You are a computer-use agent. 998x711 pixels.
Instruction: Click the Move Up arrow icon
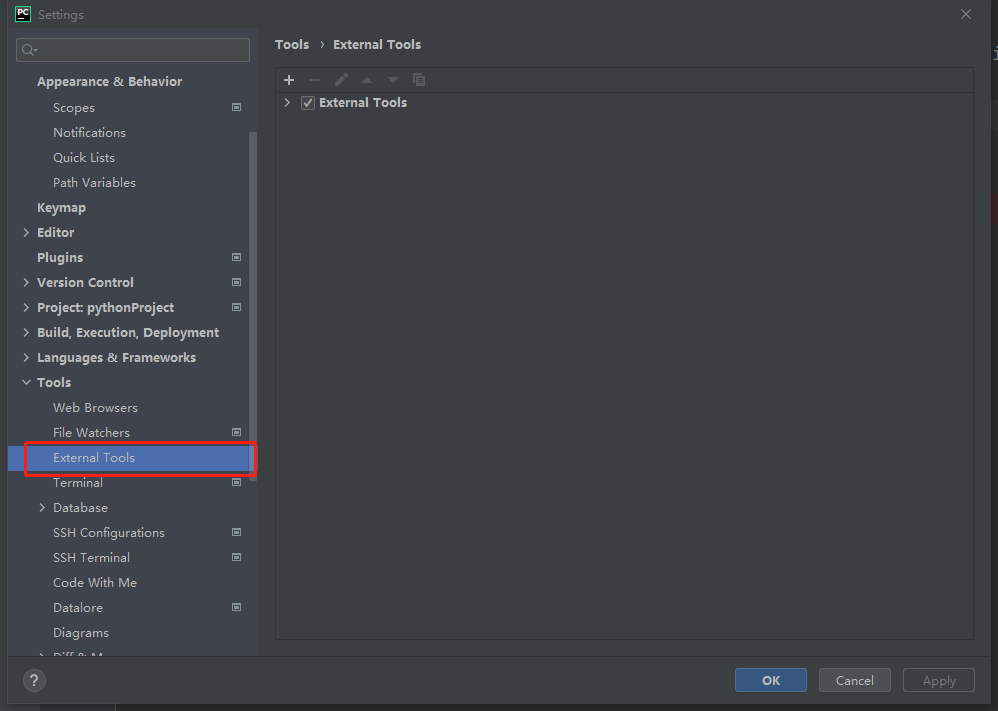point(367,80)
